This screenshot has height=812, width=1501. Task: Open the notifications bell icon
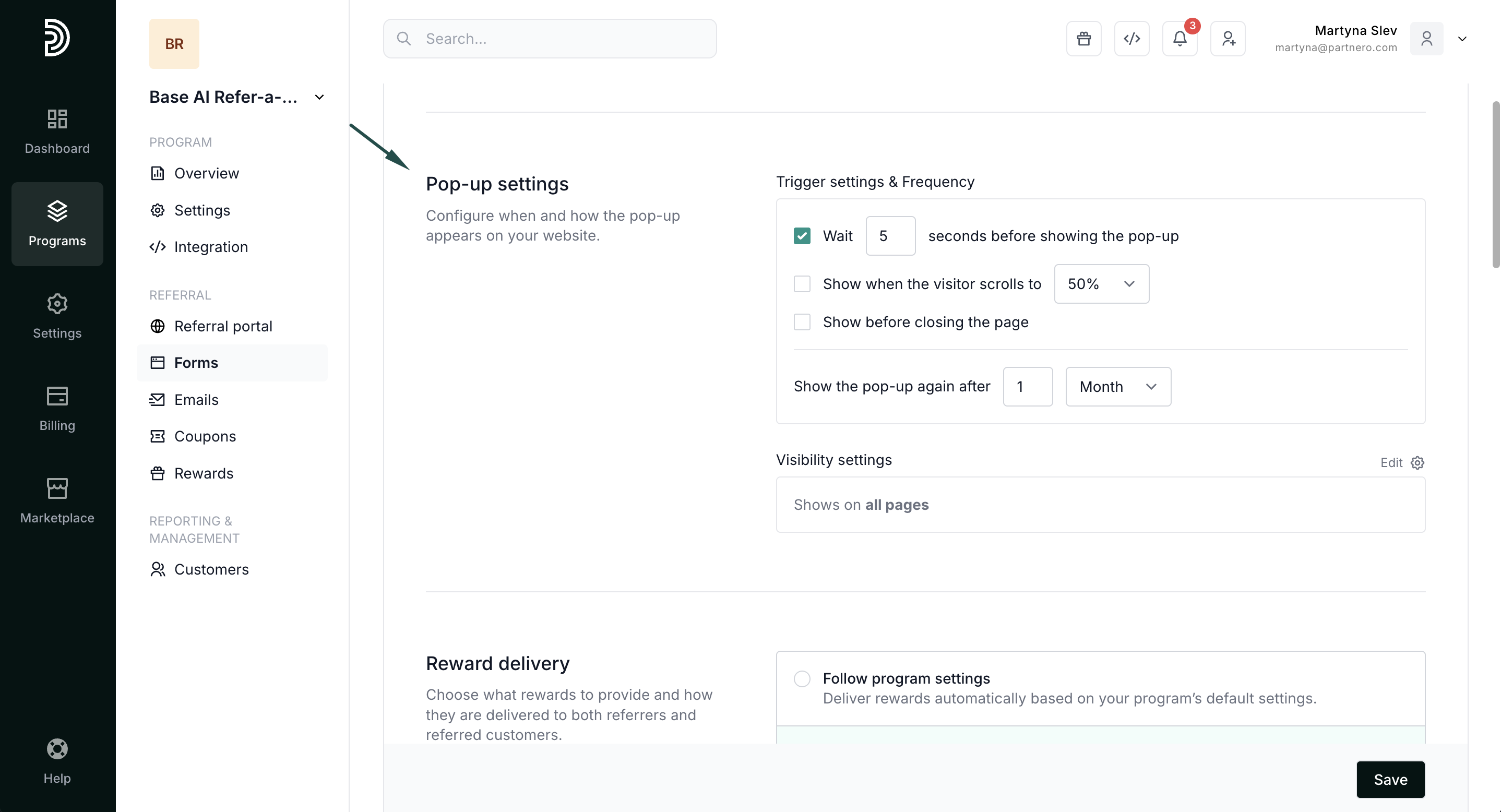click(1180, 39)
